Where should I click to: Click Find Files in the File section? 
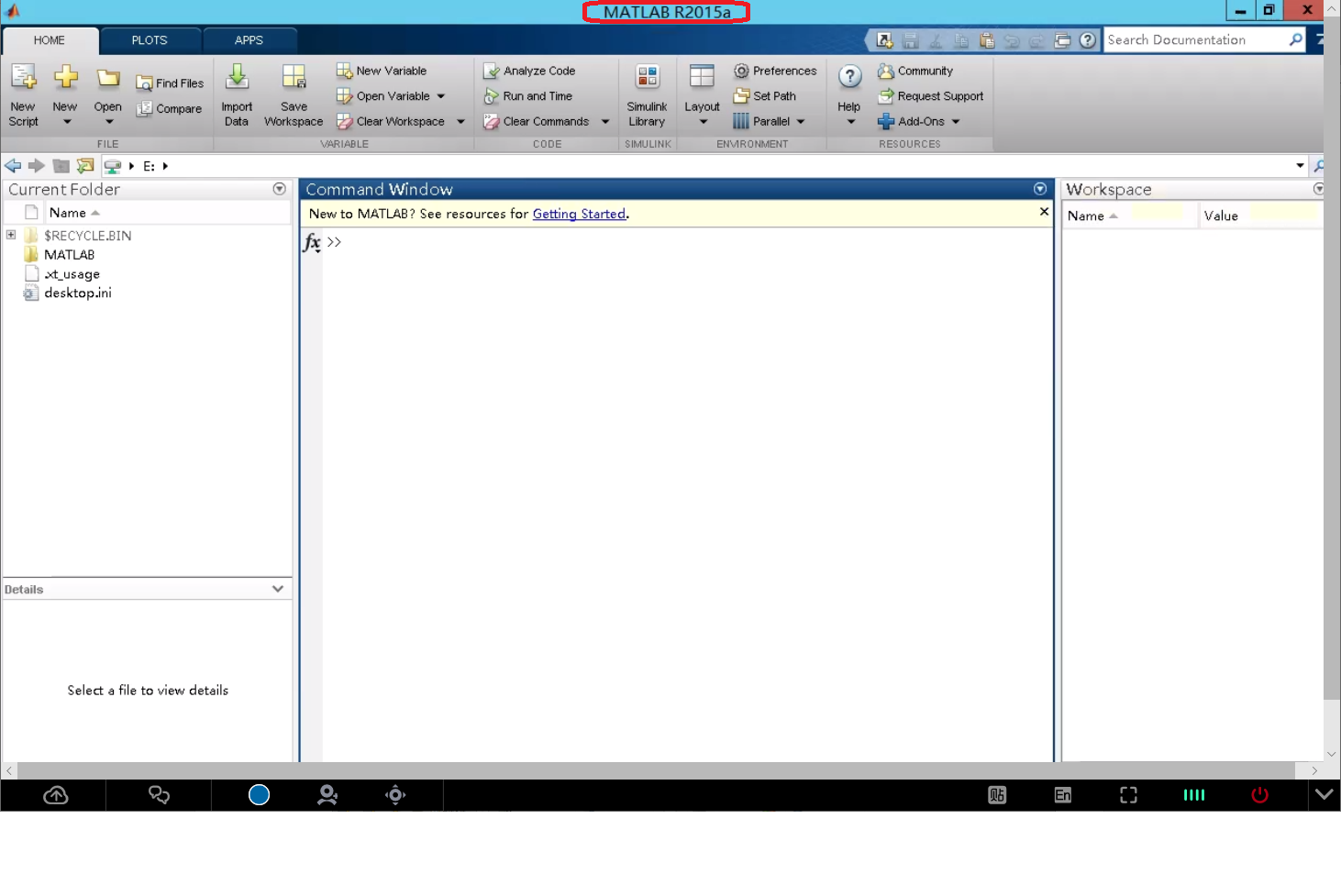pyautogui.click(x=170, y=83)
